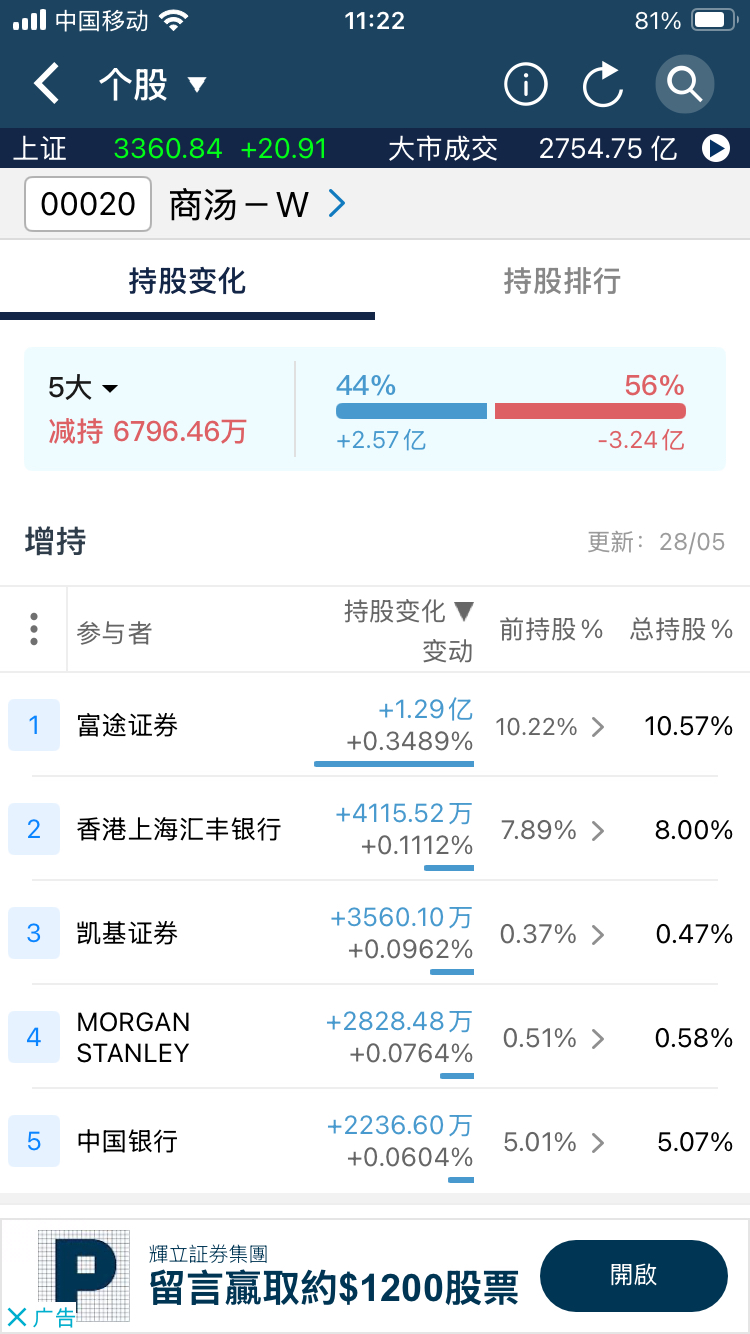
Task: Tap the blue 44% increase bar
Action: click(x=411, y=411)
